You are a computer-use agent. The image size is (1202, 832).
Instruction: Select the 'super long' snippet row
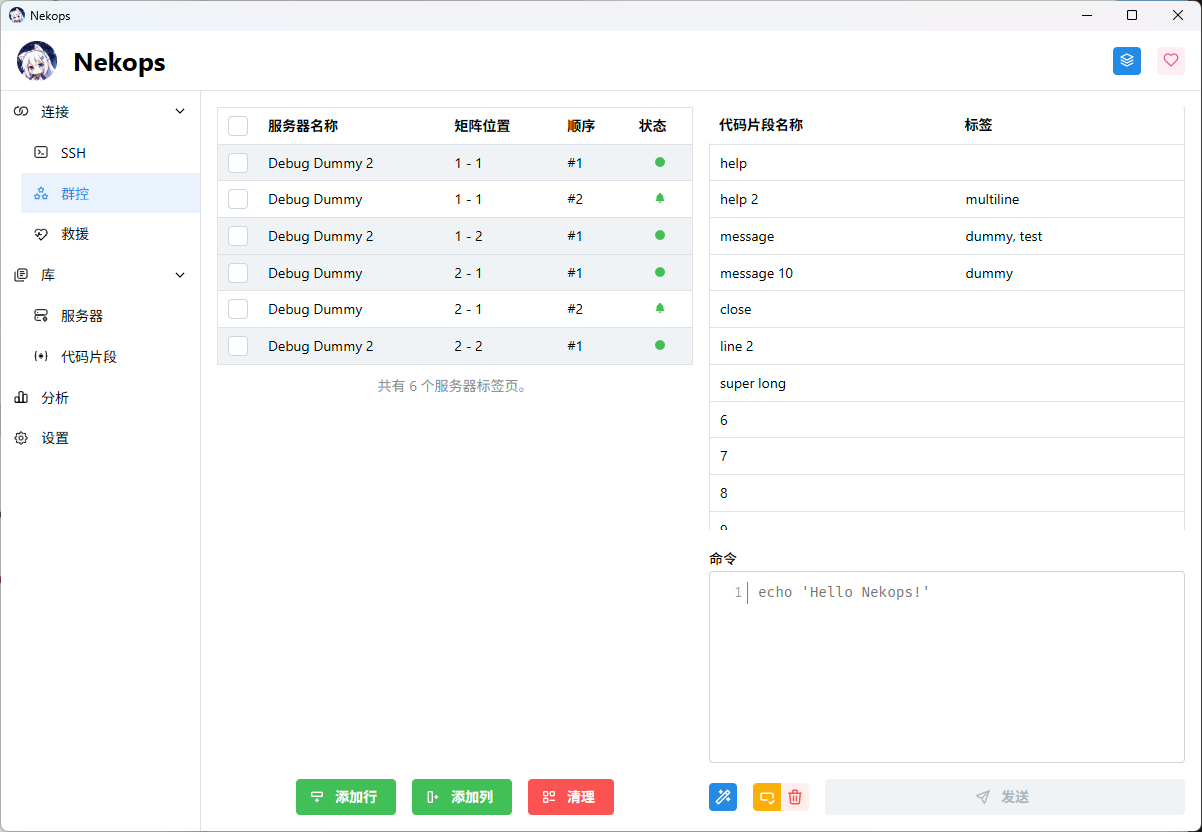point(753,383)
